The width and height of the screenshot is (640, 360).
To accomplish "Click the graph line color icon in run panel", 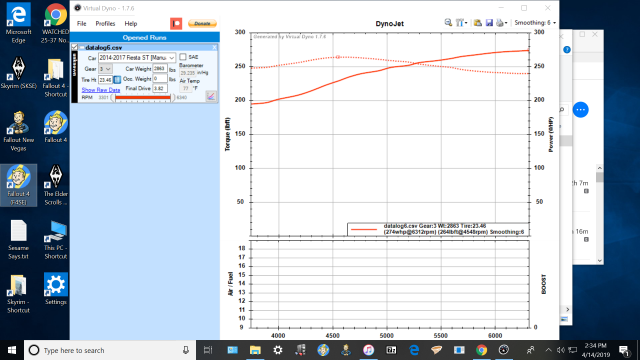I will tap(211, 96).
